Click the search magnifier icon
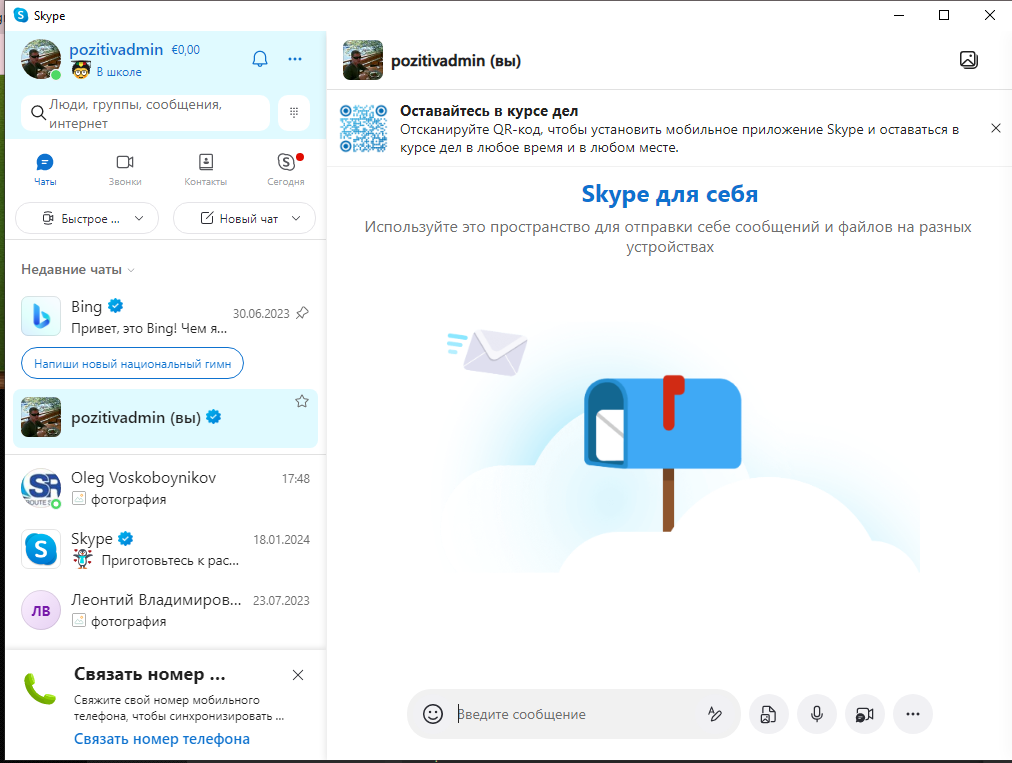 click(38, 113)
